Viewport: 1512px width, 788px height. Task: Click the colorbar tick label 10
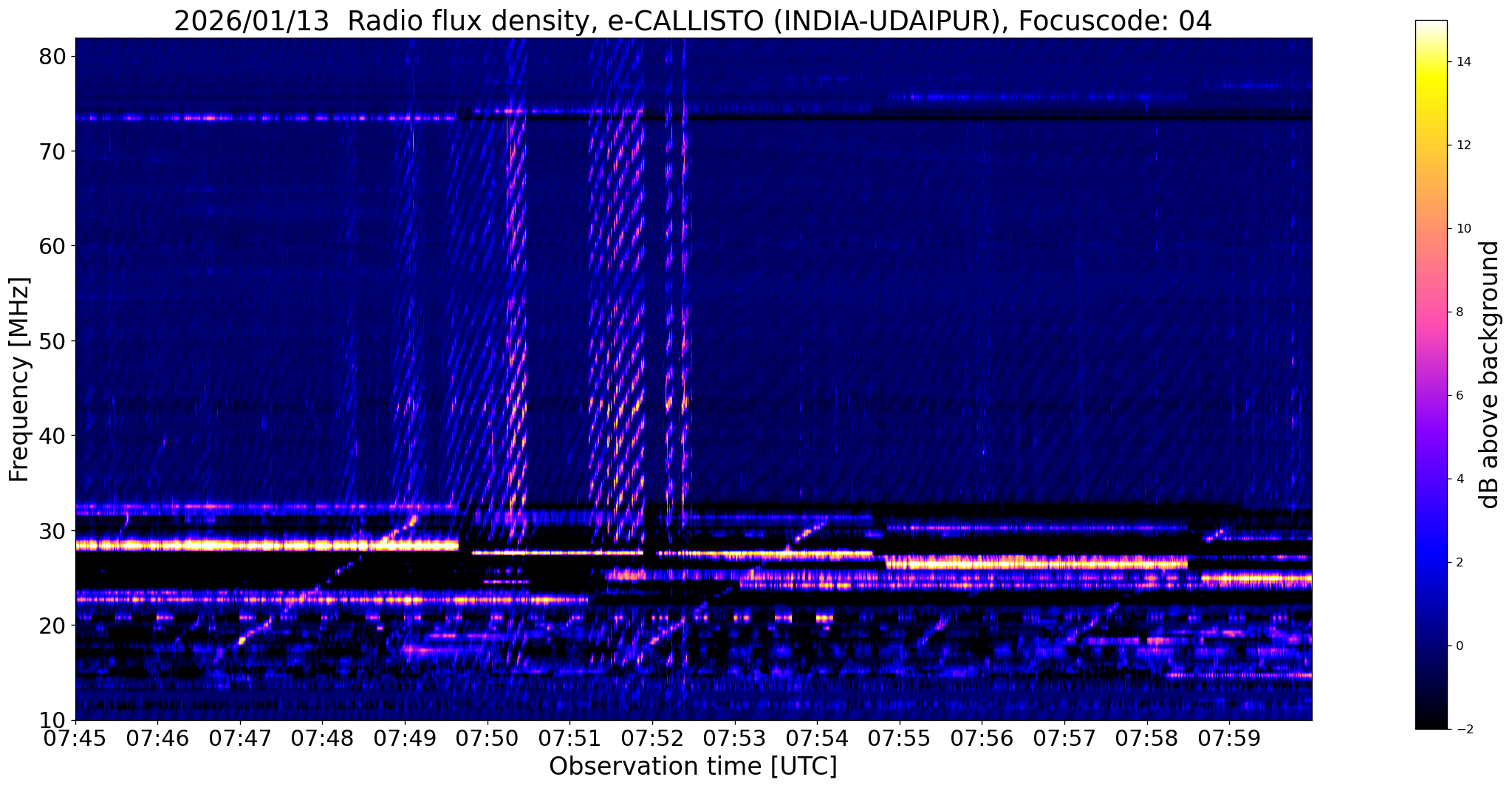coord(1463,229)
